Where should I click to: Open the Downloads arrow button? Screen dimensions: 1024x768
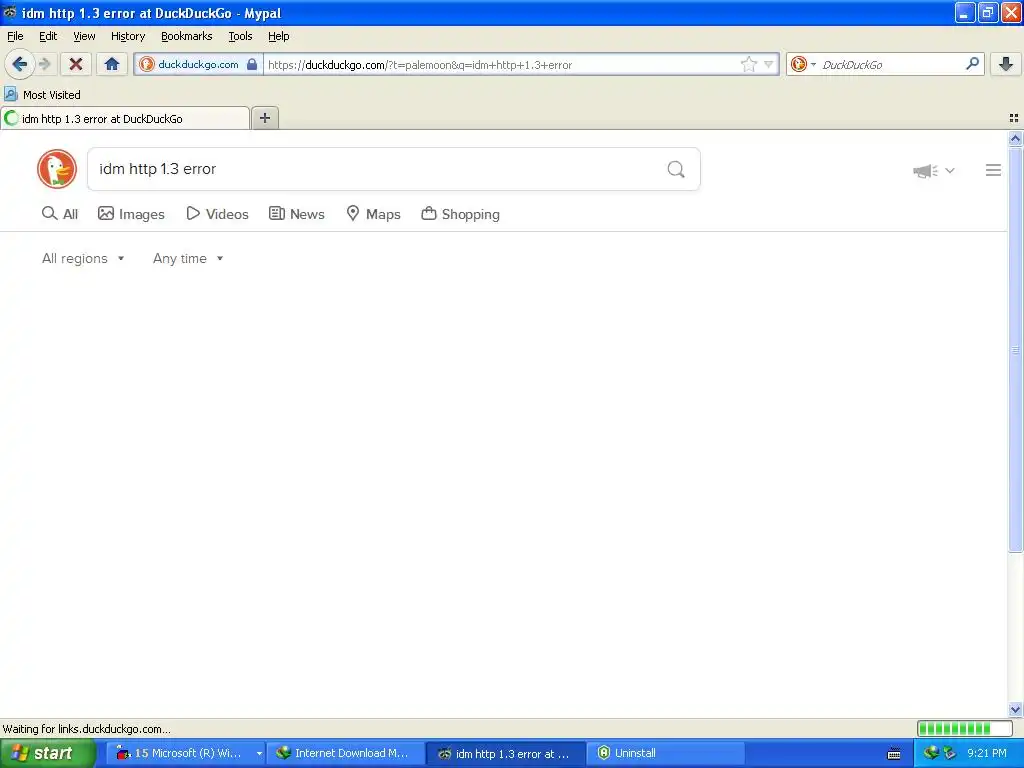(x=1006, y=64)
